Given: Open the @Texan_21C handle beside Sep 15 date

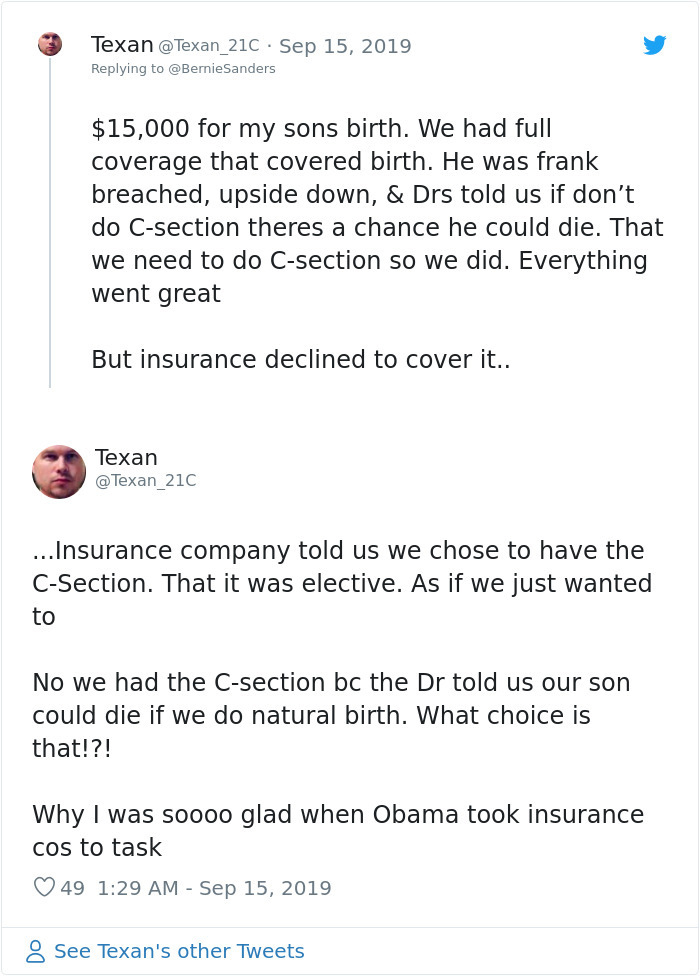Looking at the screenshot, I should pyautogui.click(x=209, y=46).
